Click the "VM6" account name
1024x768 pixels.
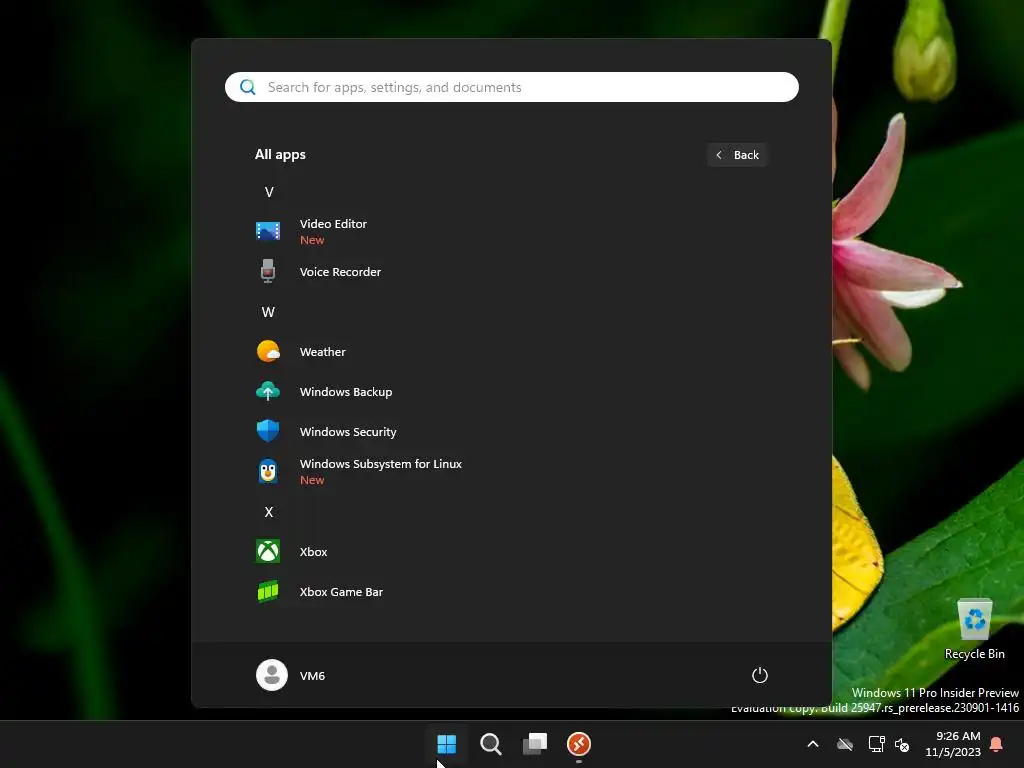pyautogui.click(x=312, y=676)
